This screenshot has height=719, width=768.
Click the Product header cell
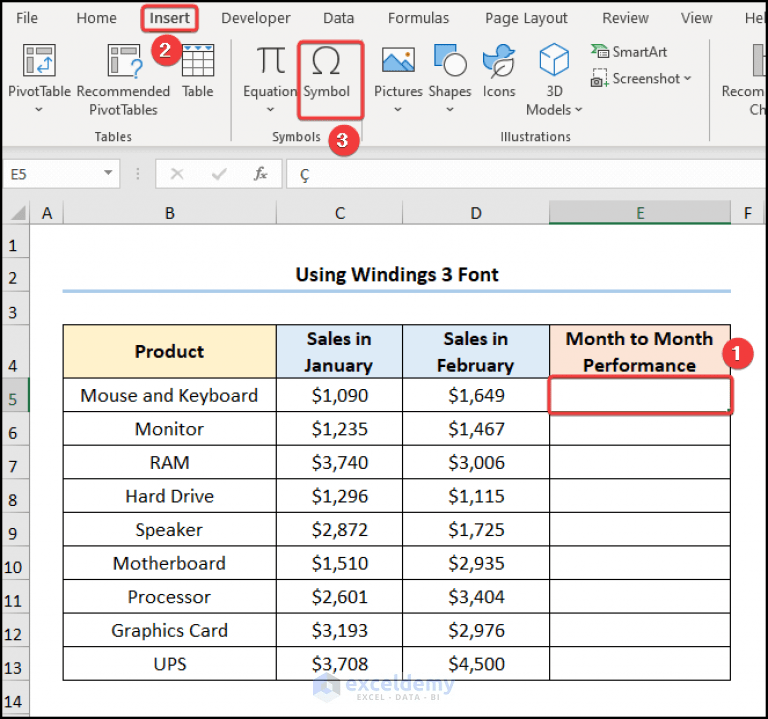169,351
